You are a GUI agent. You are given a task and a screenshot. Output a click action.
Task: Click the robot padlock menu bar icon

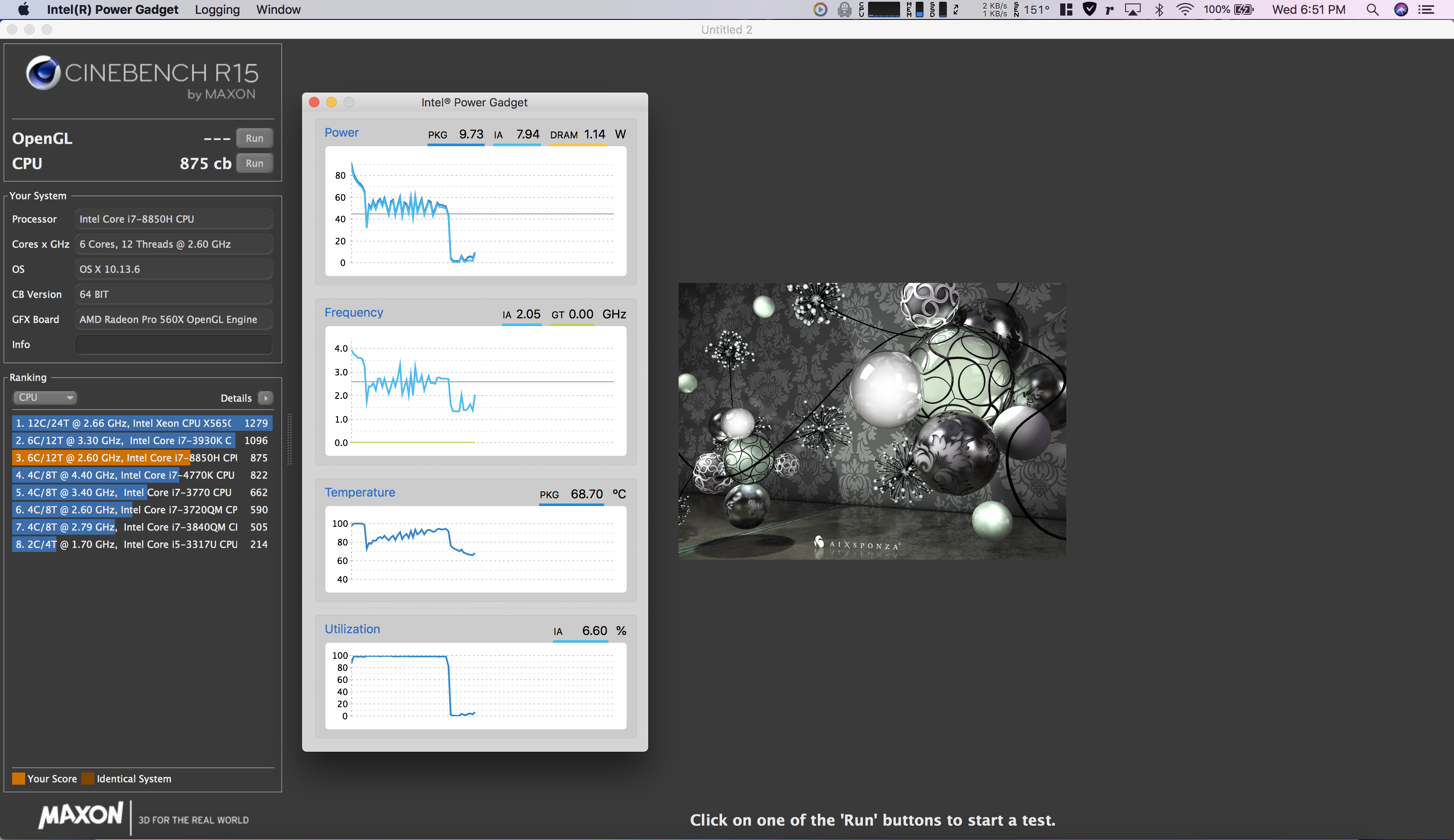[x=844, y=9]
